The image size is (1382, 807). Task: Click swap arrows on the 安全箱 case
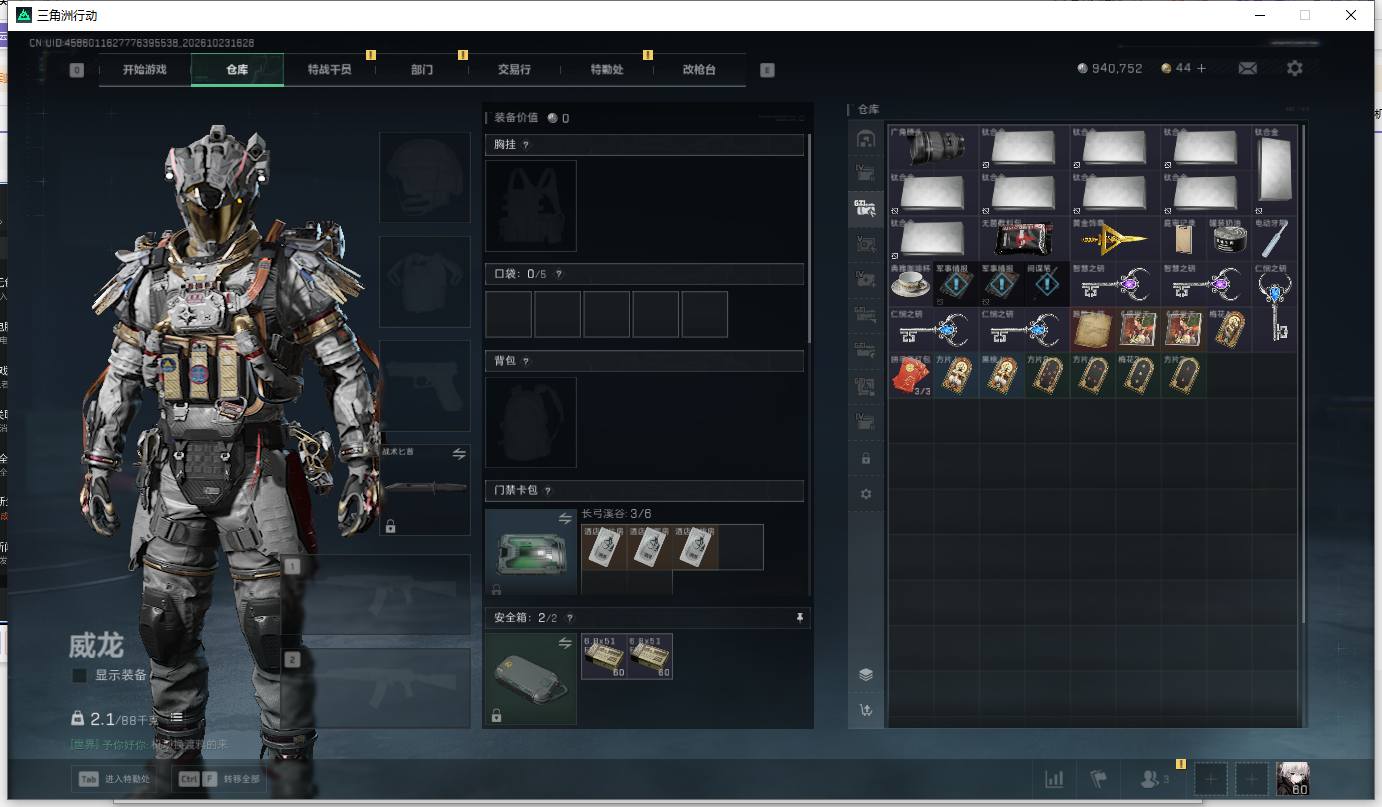[x=565, y=642]
